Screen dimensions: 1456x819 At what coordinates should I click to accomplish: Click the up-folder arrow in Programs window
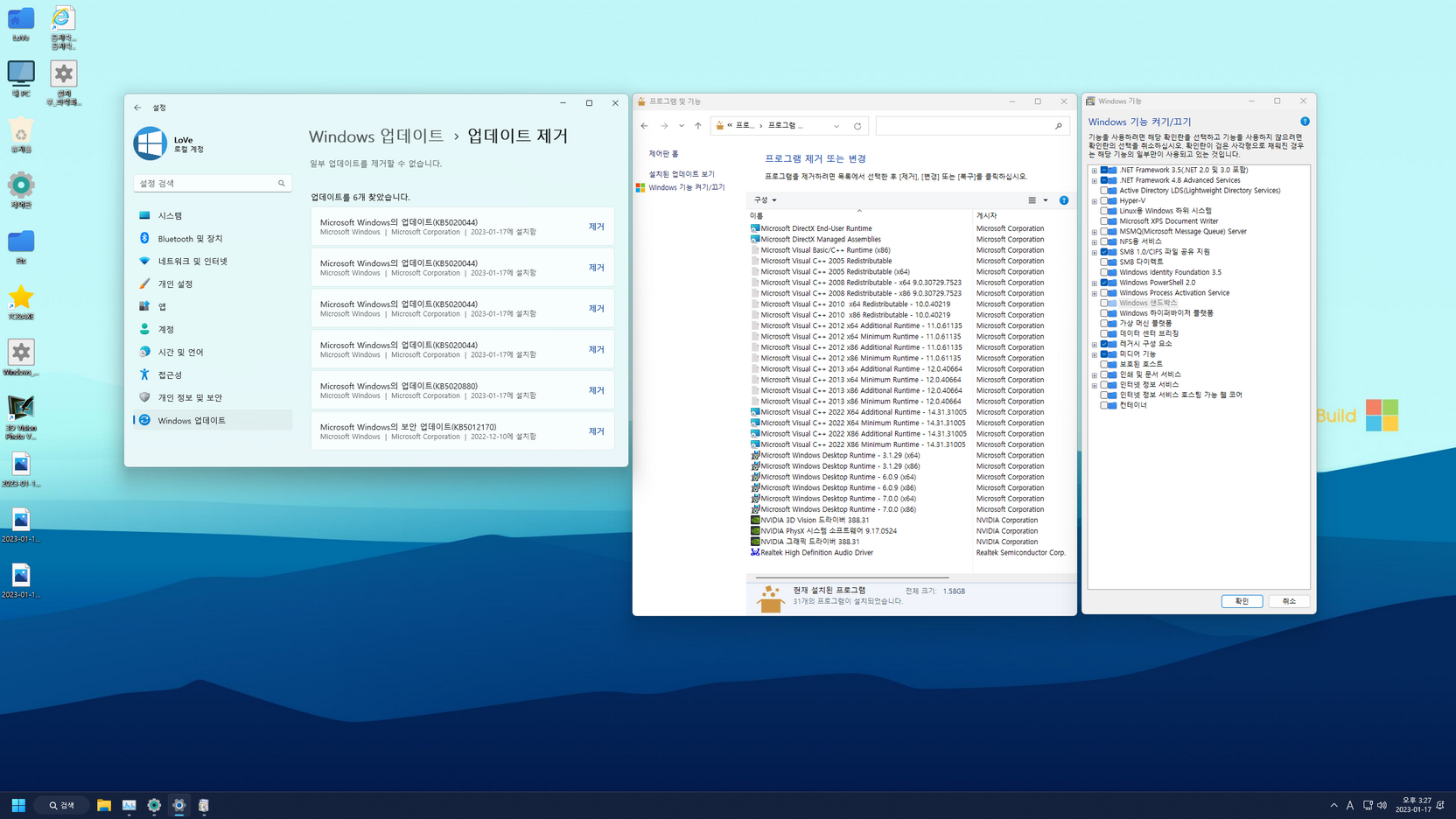click(698, 126)
